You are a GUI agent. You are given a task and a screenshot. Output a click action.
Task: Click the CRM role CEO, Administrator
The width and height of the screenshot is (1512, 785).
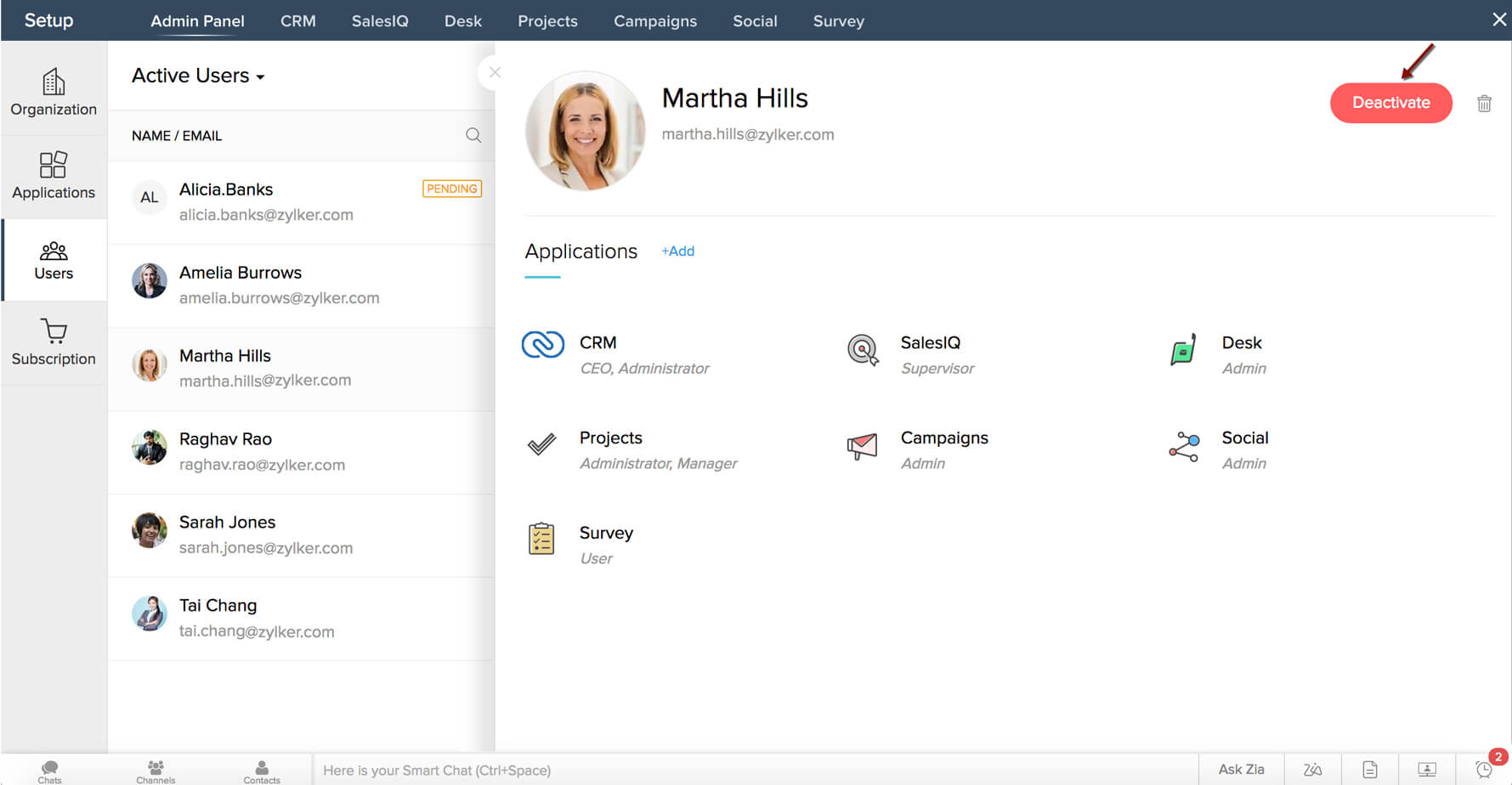644,369
